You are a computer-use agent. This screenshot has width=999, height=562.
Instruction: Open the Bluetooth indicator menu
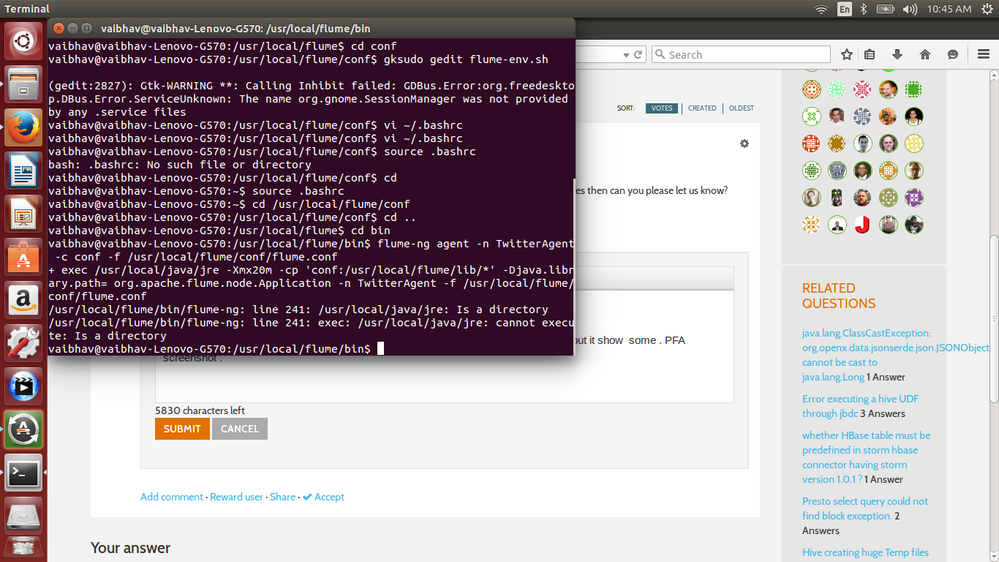(864, 9)
